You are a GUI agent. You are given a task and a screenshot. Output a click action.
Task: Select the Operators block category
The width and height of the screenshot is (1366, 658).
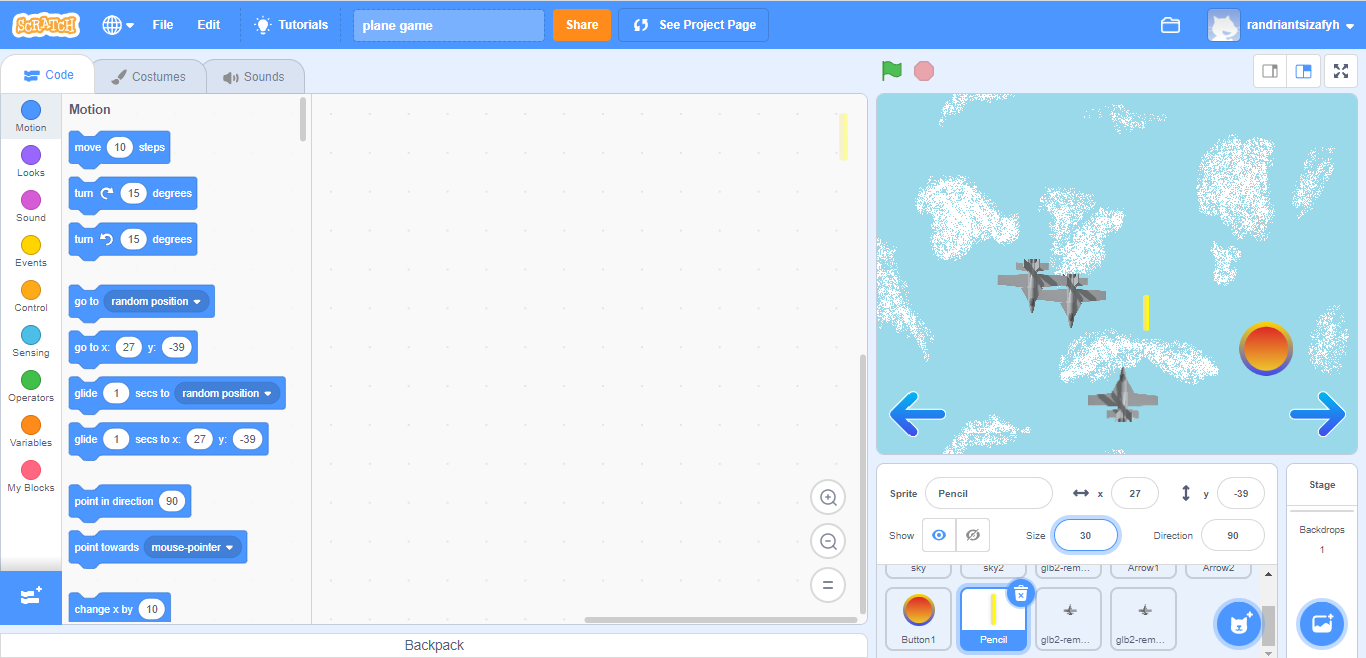coord(31,387)
